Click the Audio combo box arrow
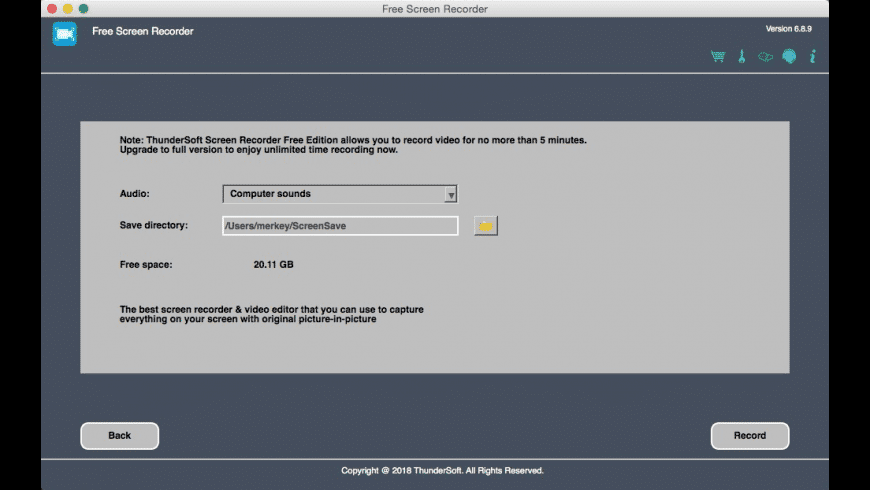The image size is (870, 490). [x=451, y=194]
